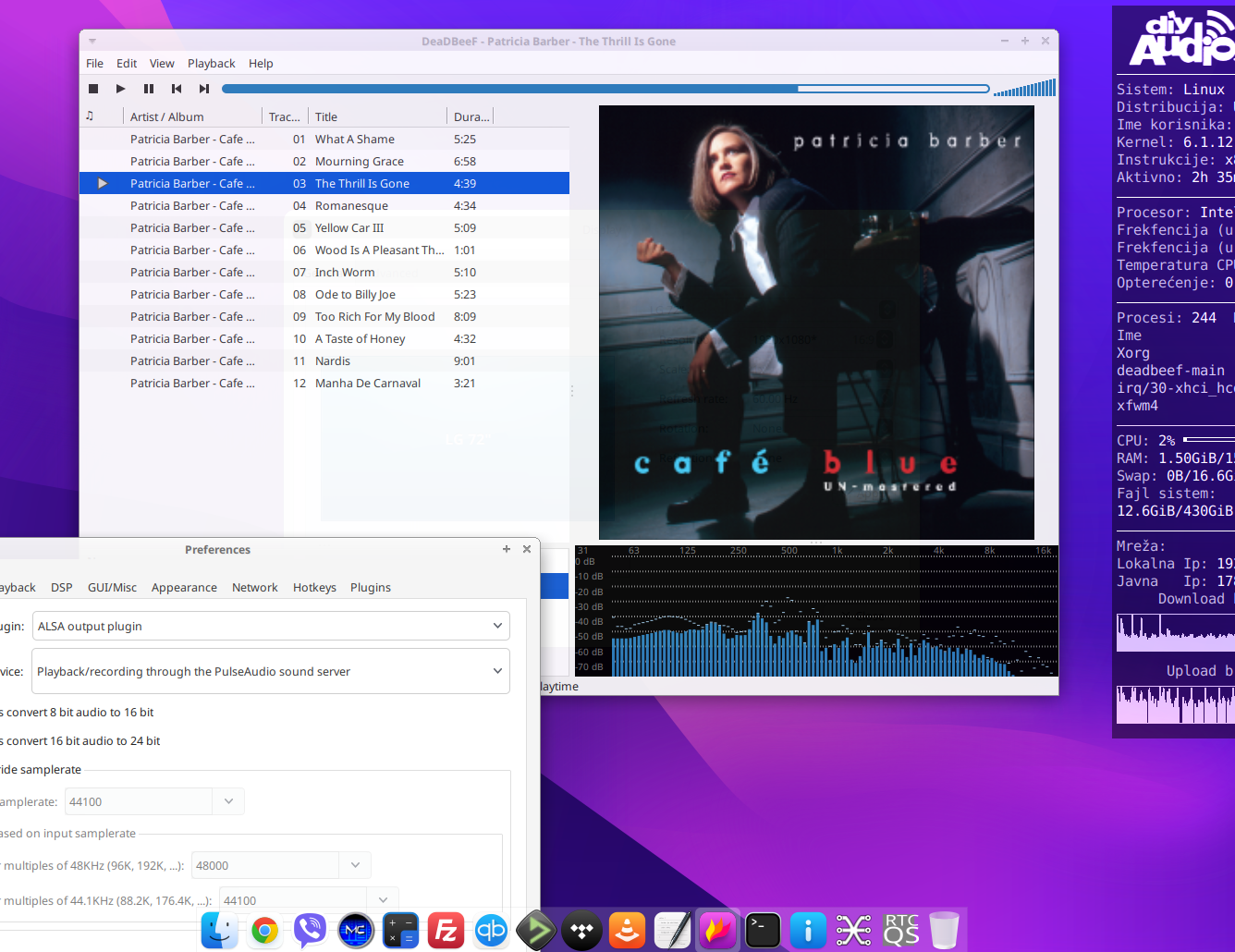Open the 44.1KHz multiples 44100 dropdown arrow

click(x=383, y=900)
